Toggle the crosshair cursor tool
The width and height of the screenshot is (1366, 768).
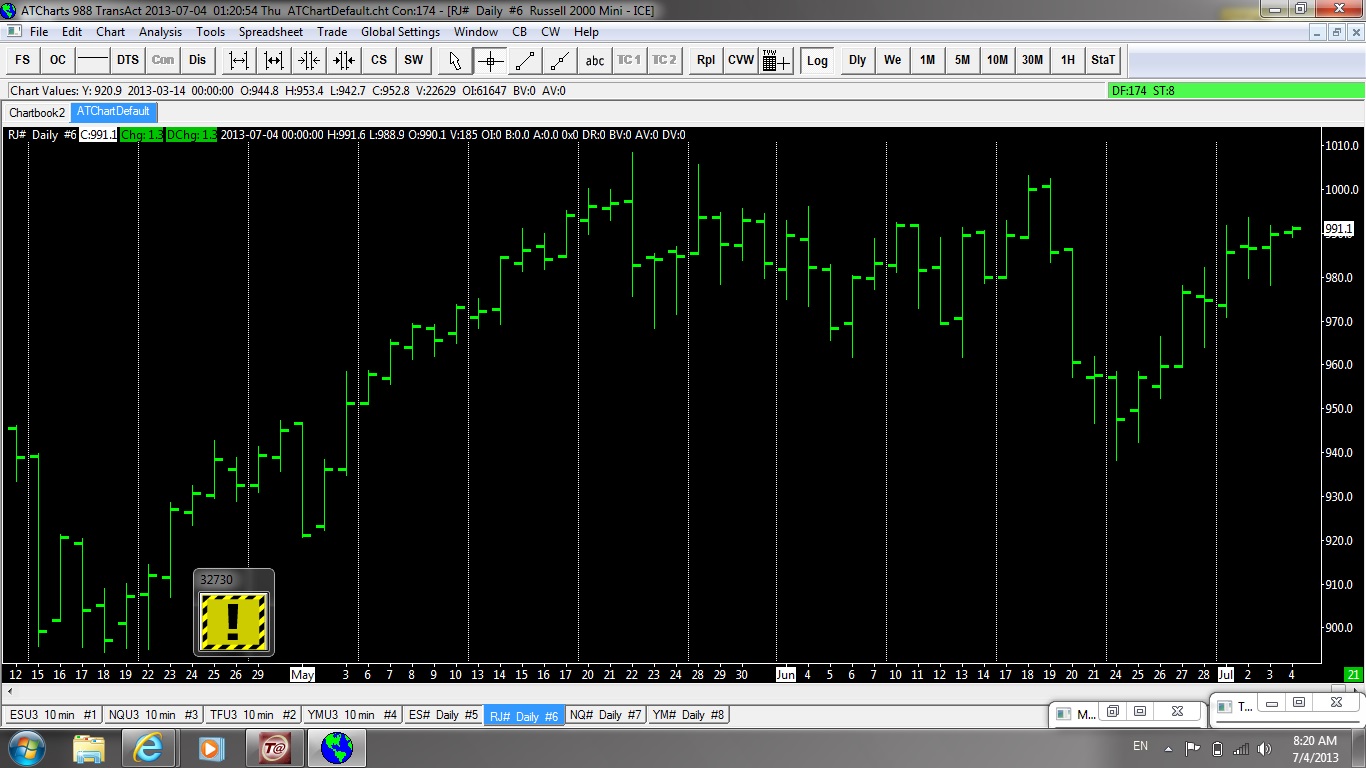(490, 60)
